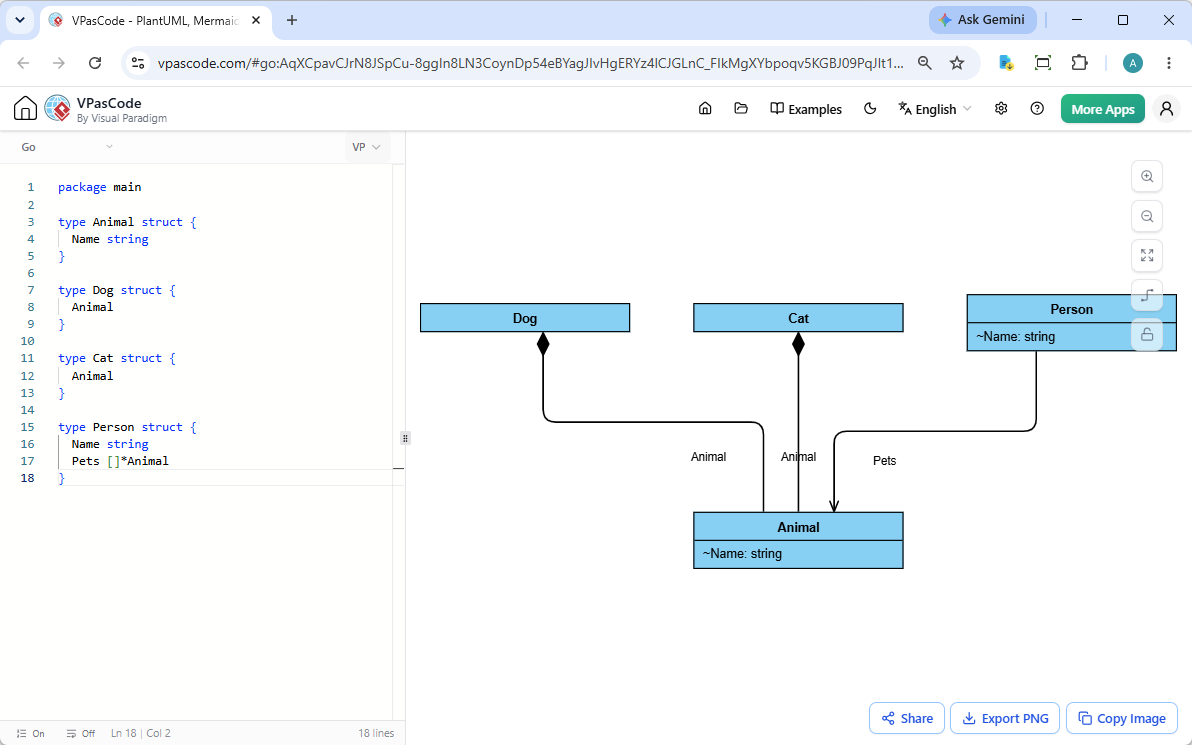Open the Extensions puzzle icon
1192x745 pixels.
pos(1079,63)
